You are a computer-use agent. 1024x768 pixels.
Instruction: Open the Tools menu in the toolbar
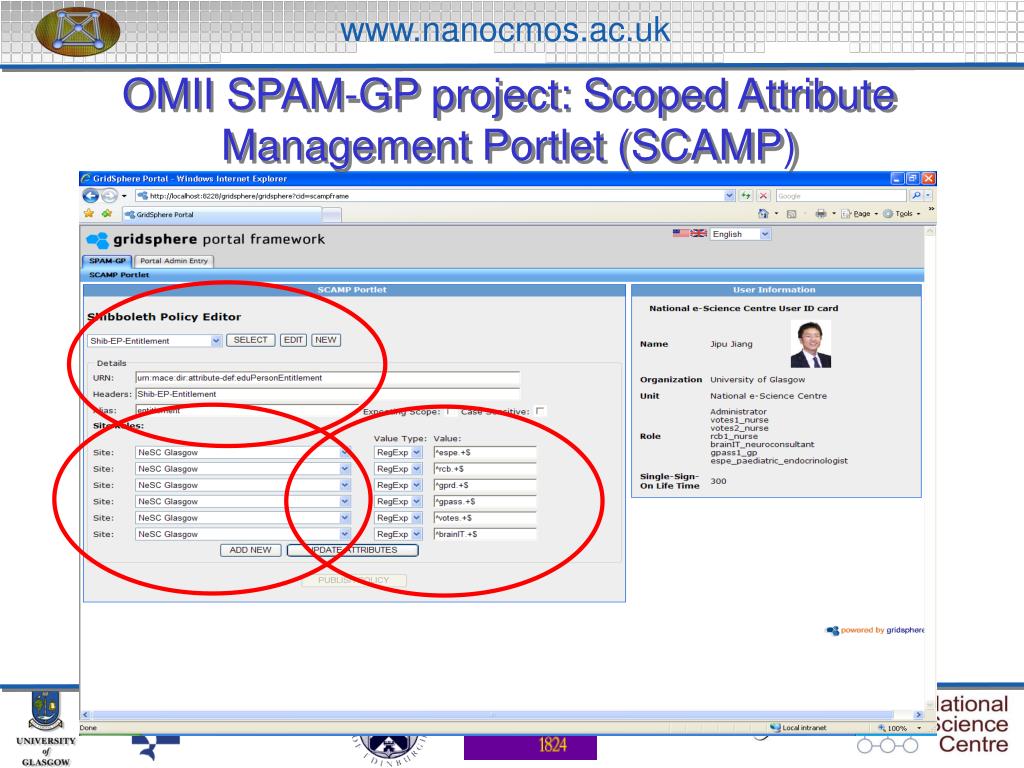901,214
